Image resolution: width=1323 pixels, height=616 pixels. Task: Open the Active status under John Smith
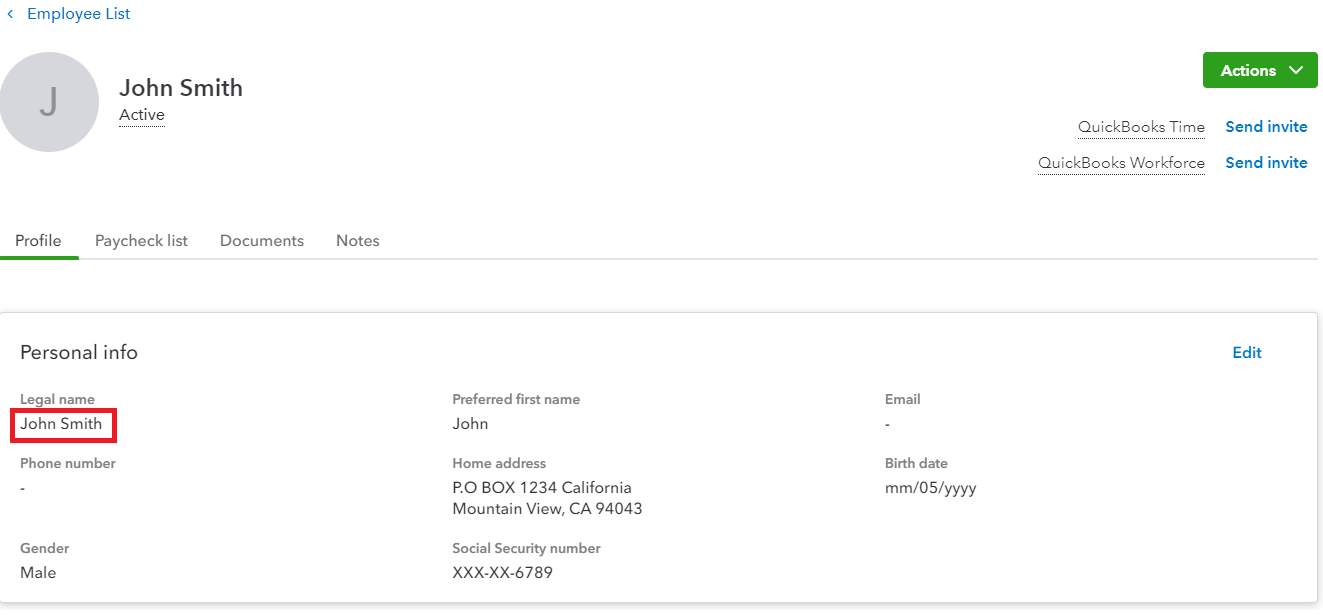(142, 115)
